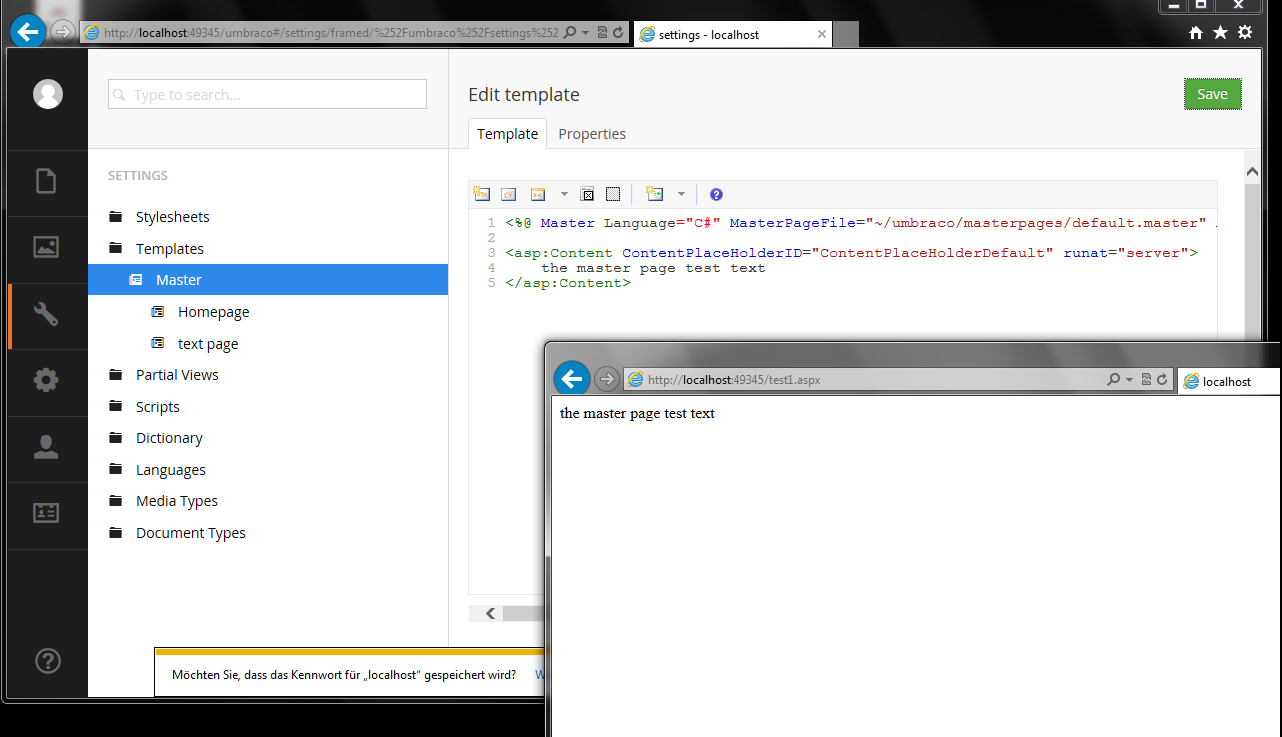Viewport: 1282px width, 737px height.
Task: Click Insert Umbraco page field icon
Action: point(481,194)
